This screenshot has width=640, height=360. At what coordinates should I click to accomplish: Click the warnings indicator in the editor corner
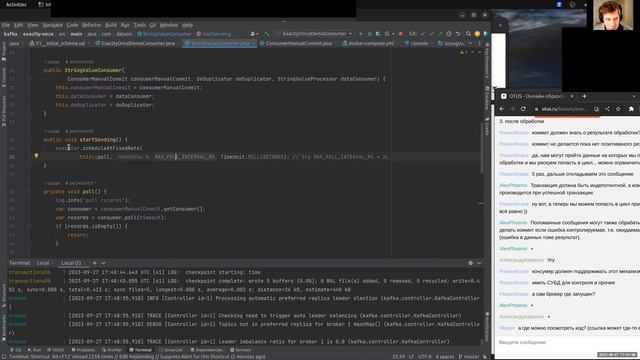coord(463,52)
